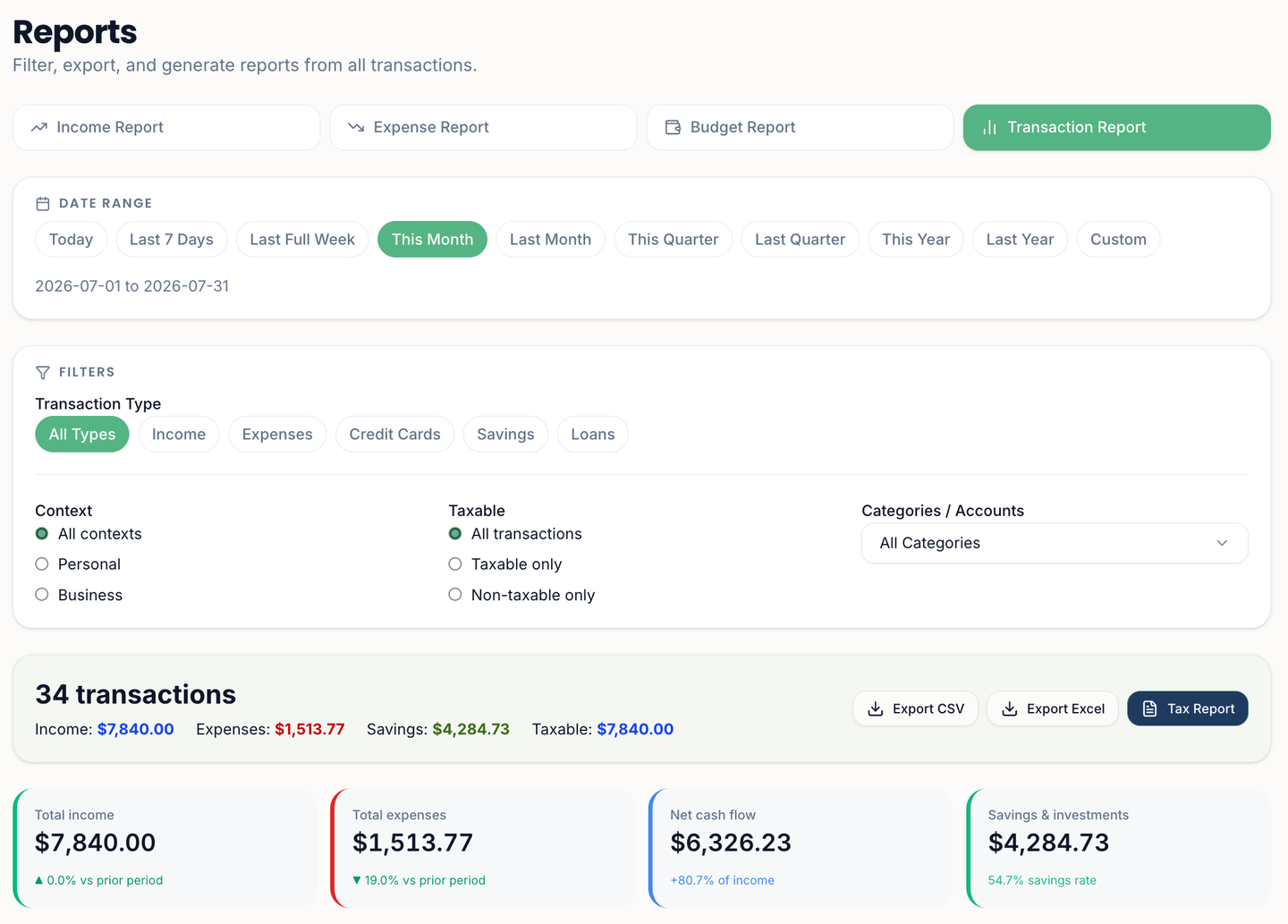Image resolution: width=1288 pixels, height=924 pixels.
Task: Export transactions as CSV
Action: click(916, 708)
